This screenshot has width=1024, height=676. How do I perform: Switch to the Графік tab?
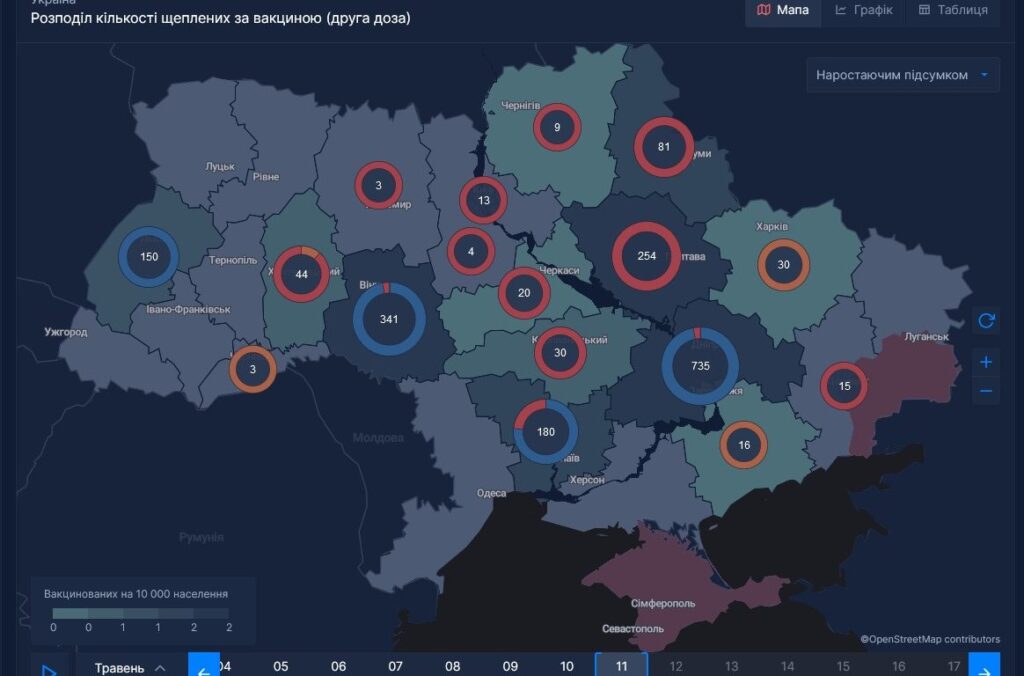[872, 12]
